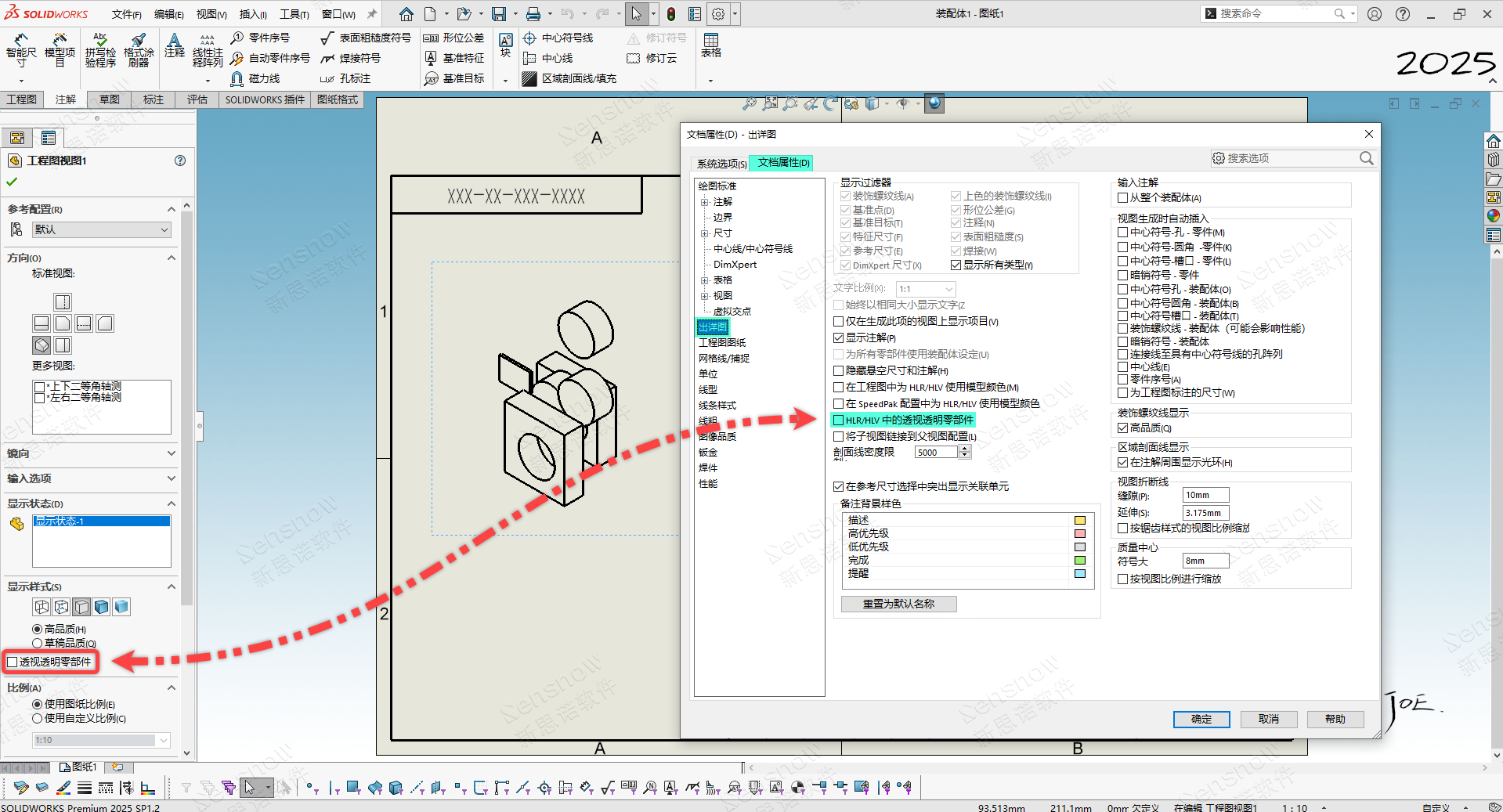
Task: Toggle the 透视透明零部件 checkbox in left panel
Action: [13, 662]
